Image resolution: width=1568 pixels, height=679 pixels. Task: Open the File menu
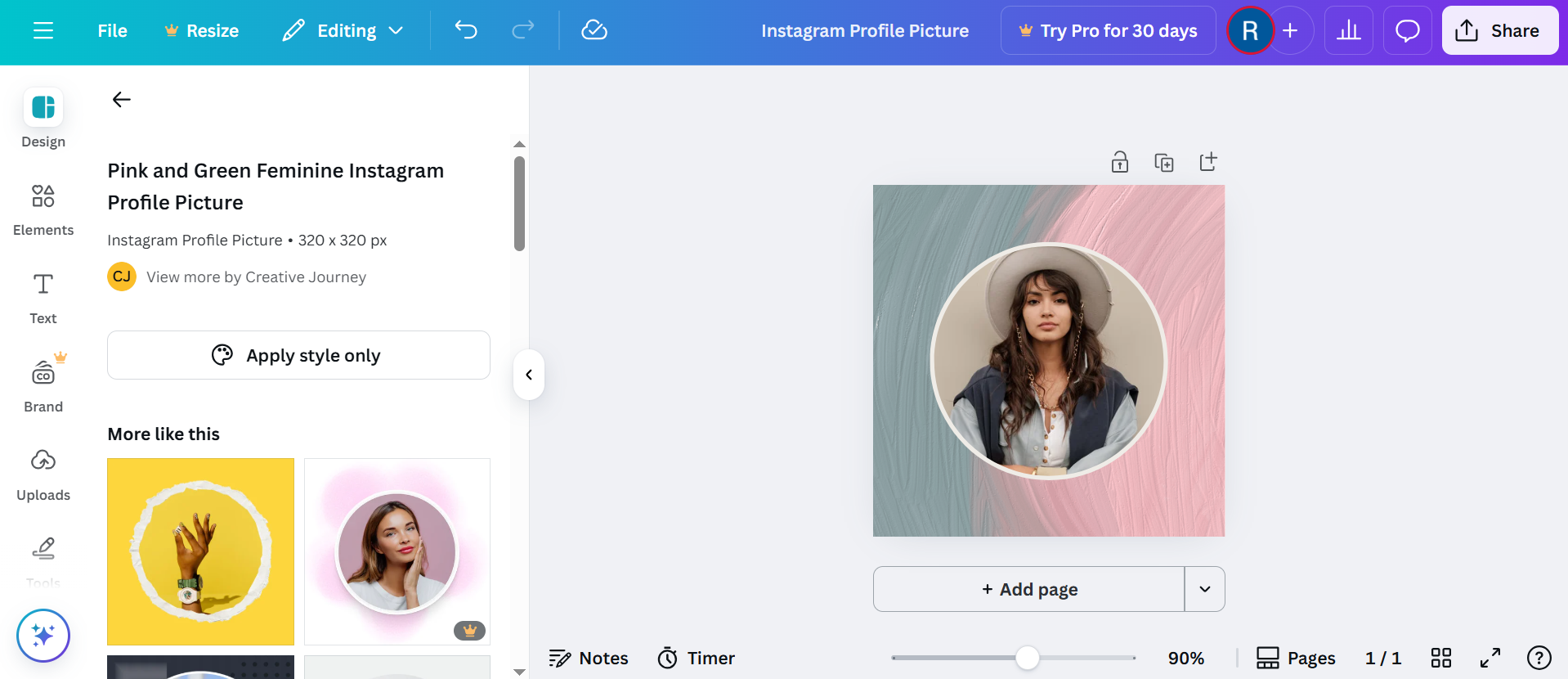(113, 31)
